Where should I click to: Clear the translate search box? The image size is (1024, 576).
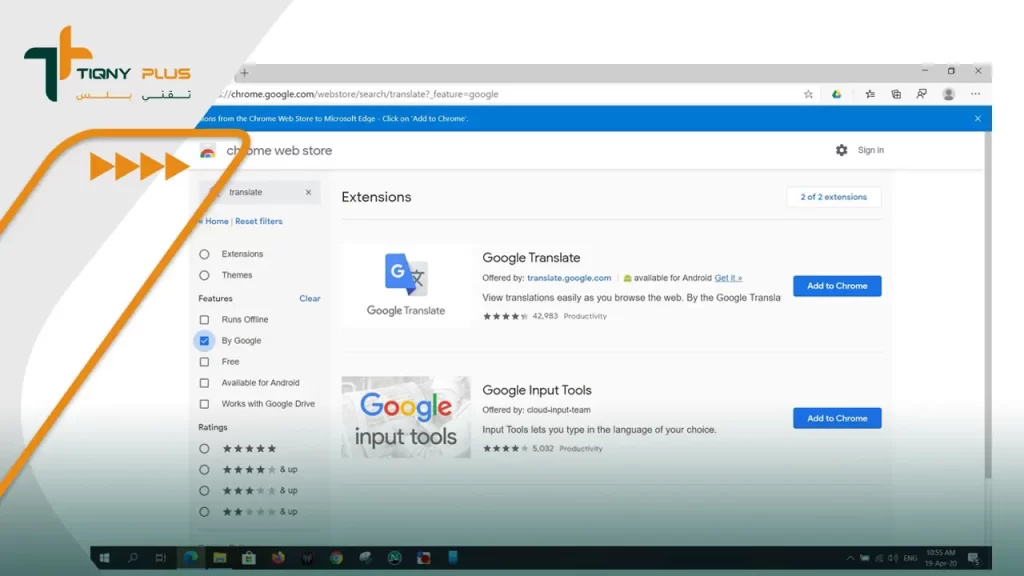pos(308,192)
